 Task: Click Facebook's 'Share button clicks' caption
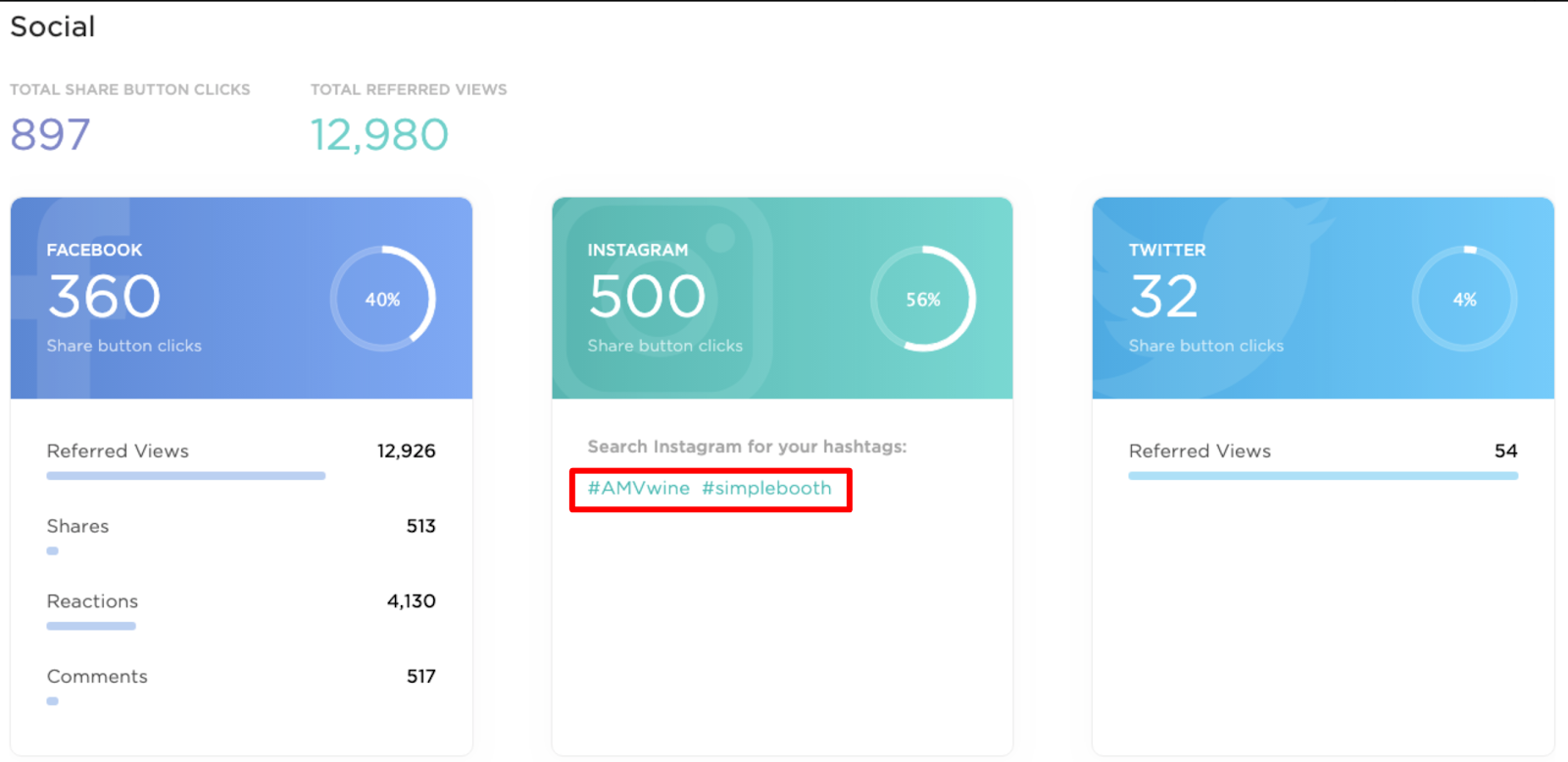point(124,346)
